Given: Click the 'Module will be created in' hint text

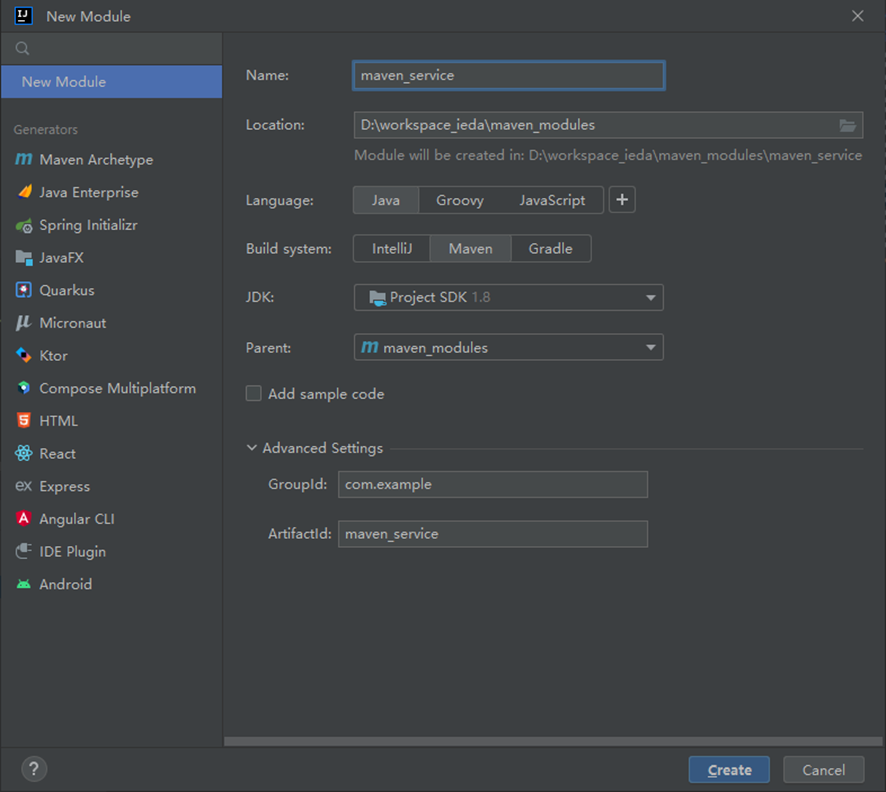Looking at the screenshot, I should point(608,155).
